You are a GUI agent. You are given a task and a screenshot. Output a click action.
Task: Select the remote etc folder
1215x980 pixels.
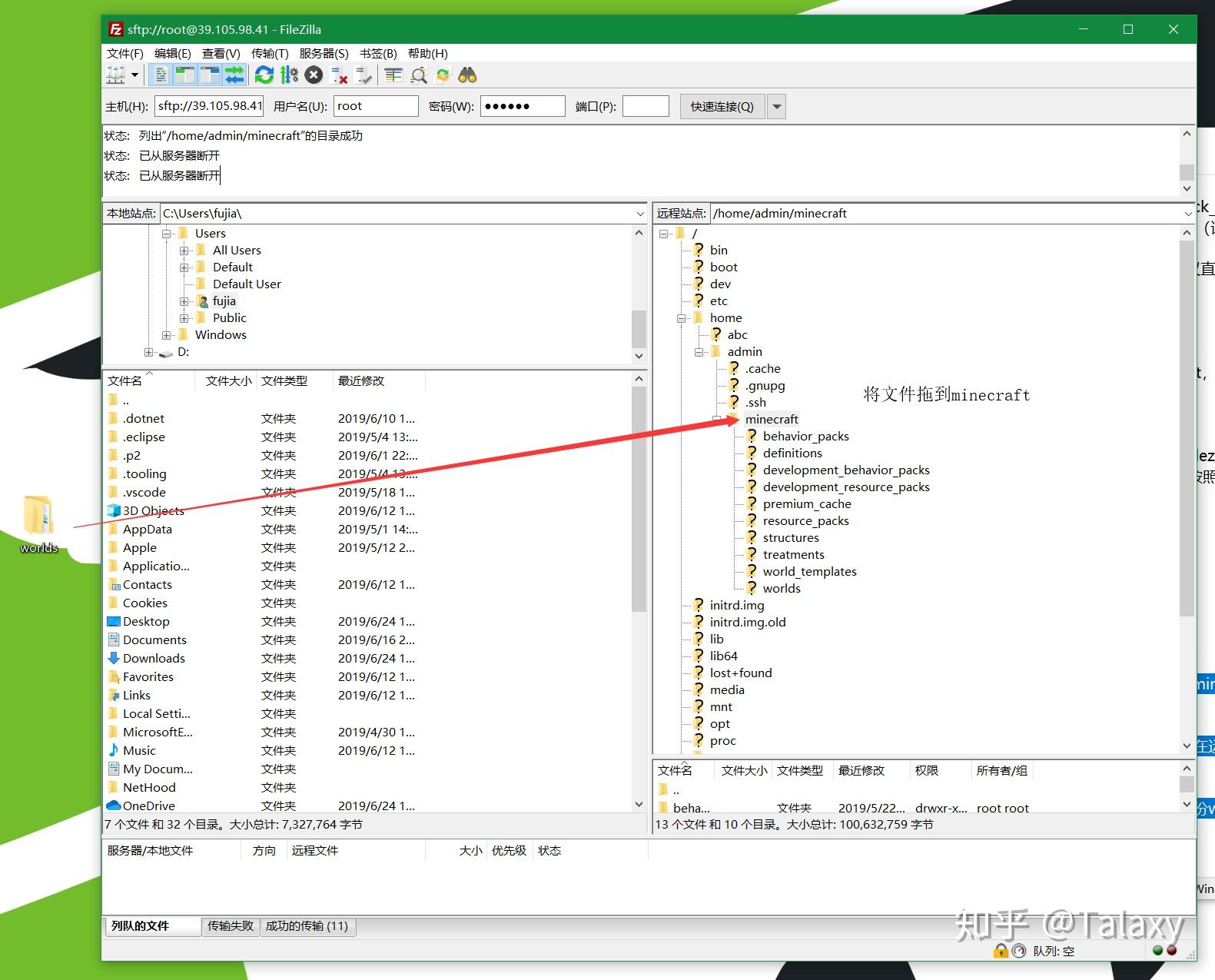719,301
